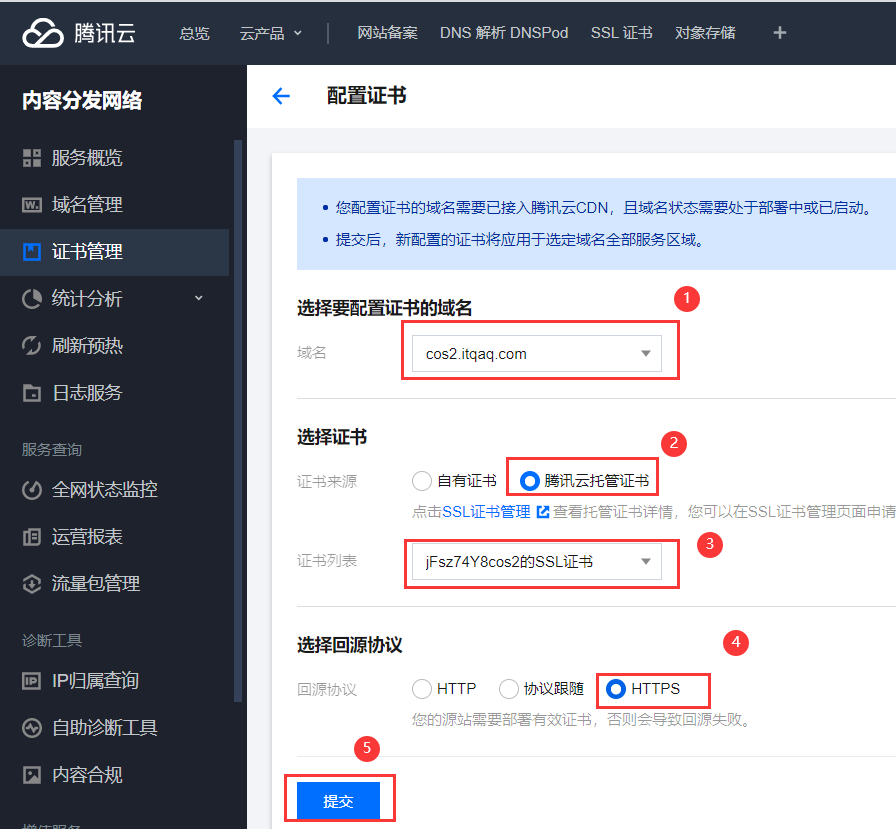Screen dimensions: 896x829
Task: Click the 流量包管理 package icon
Action: (x=31, y=583)
